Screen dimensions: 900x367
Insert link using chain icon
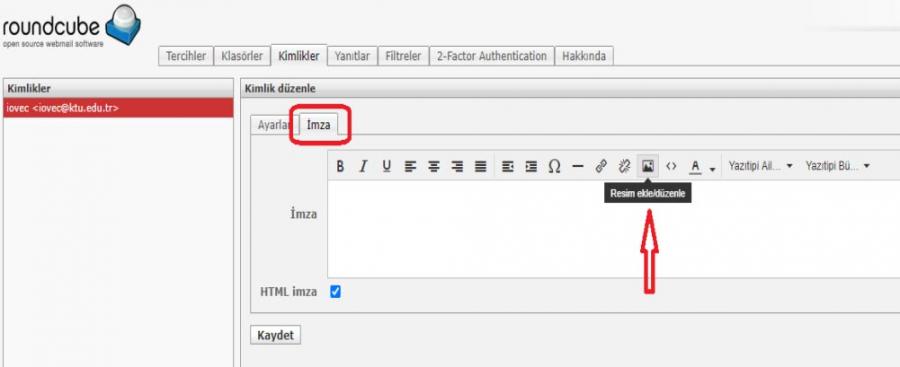tap(601, 167)
